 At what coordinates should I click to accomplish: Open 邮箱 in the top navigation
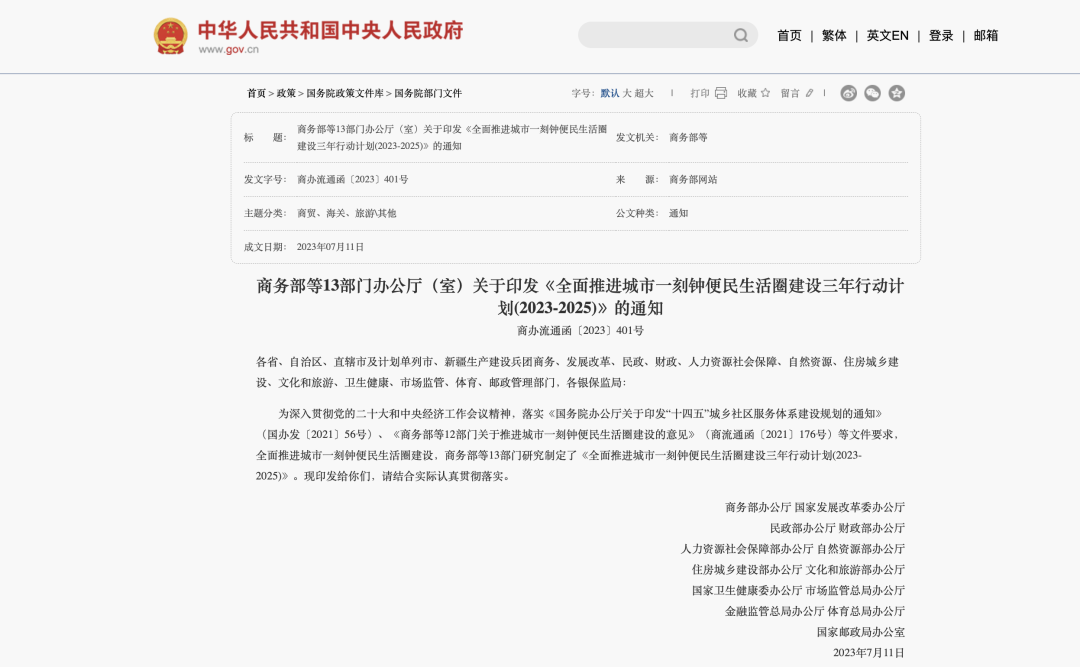pyautogui.click(x=986, y=36)
